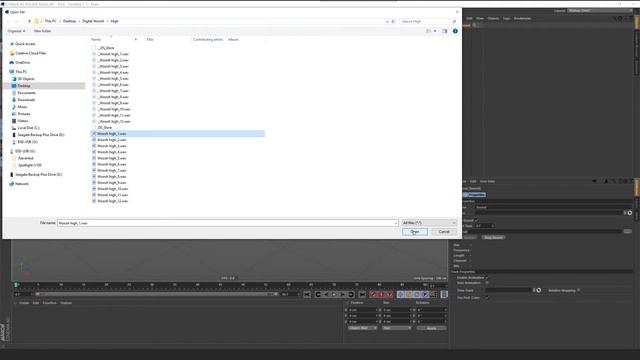This screenshot has height=360, width=640.
Task: Open the Organize dropdown
Action: [16, 31]
